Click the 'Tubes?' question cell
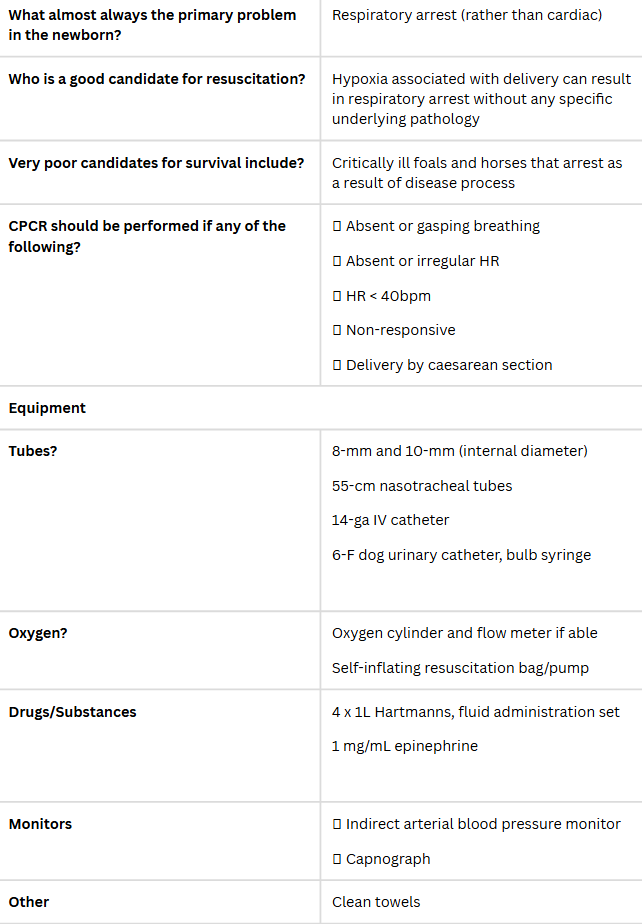642x924 pixels. click(33, 451)
